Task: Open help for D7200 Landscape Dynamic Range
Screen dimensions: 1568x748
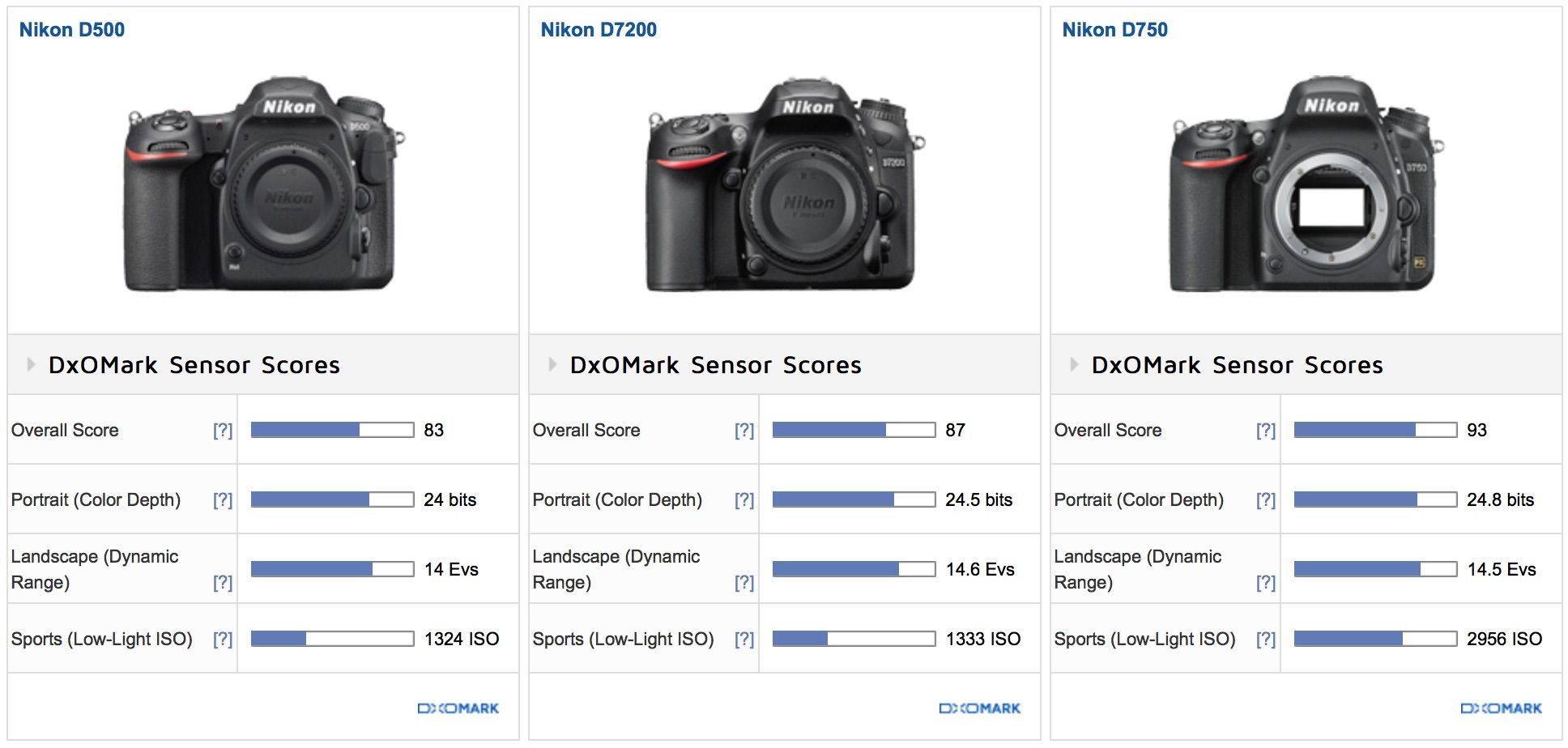Action: (x=744, y=583)
